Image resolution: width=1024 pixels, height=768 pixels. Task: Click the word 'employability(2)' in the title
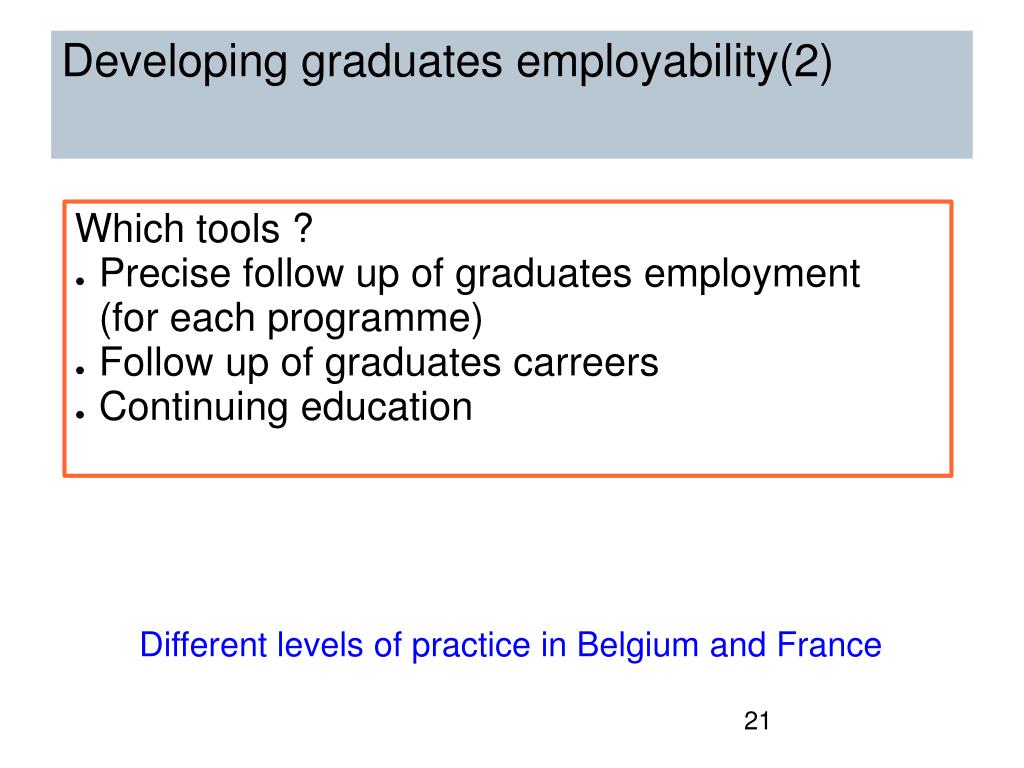coord(674,63)
